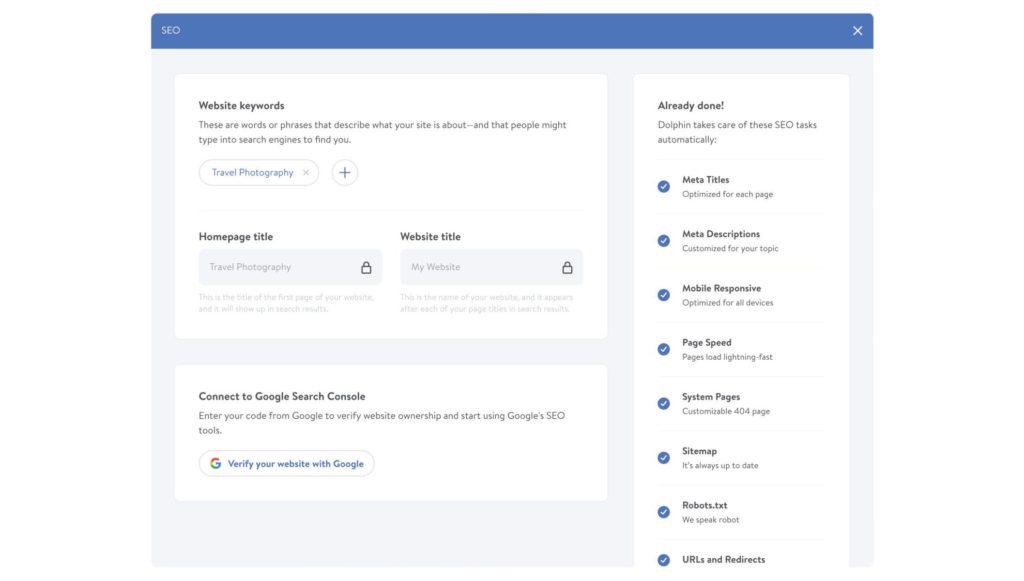The height and width of the screenshot is (581, 1024).
Task: Click the Sitemap checkmark icon
Action: point(664,458)
